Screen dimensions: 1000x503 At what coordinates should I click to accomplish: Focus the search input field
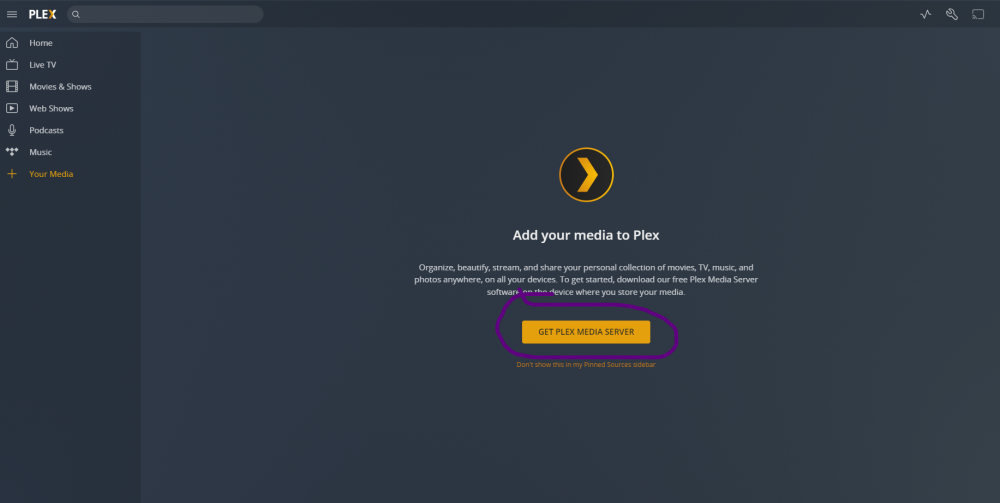(165, 14)
